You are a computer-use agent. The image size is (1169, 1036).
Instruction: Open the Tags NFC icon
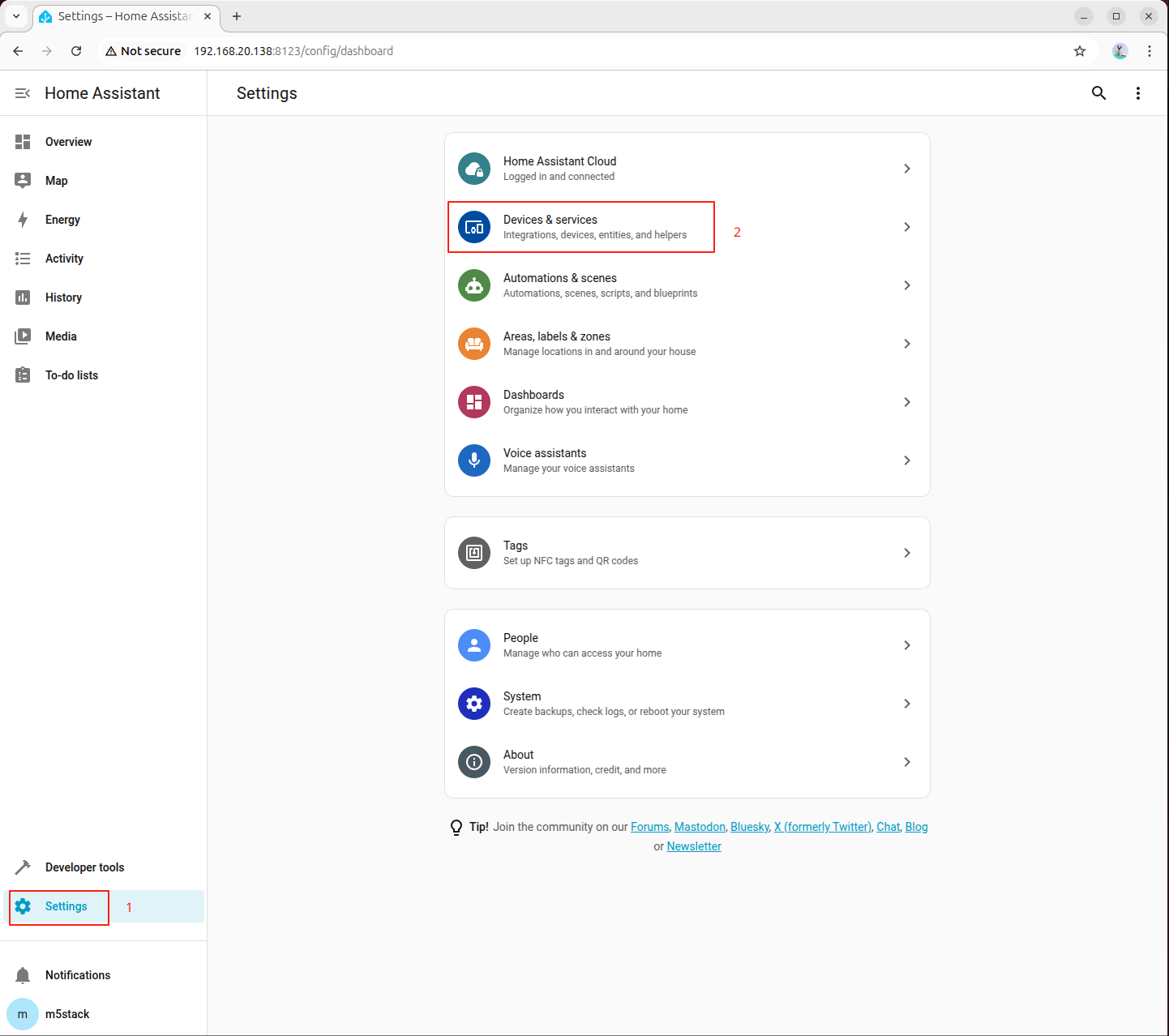click(474, 553)
